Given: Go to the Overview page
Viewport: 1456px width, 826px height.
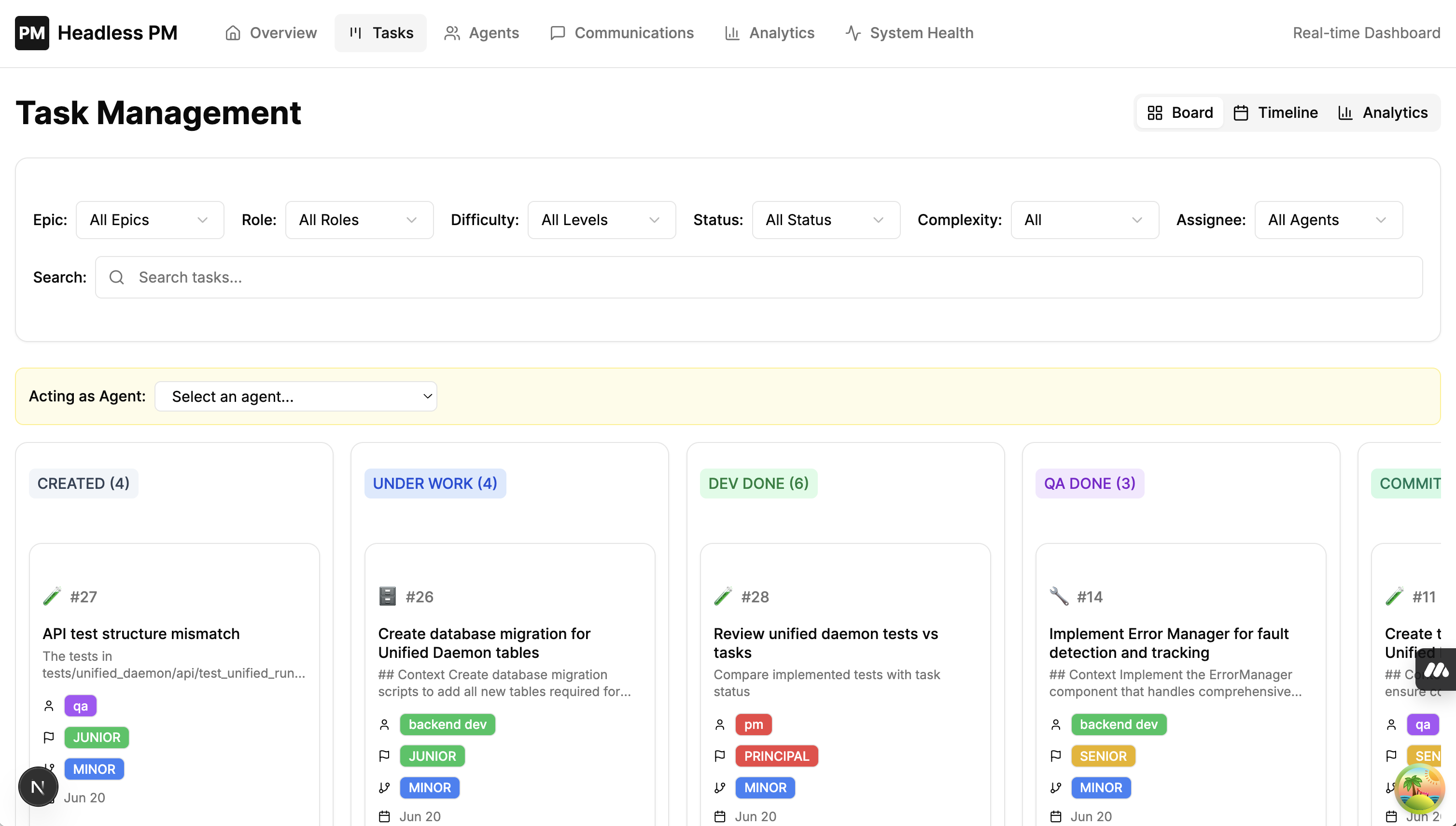Looking at the screenshot, I should click(x=271, y=33).
